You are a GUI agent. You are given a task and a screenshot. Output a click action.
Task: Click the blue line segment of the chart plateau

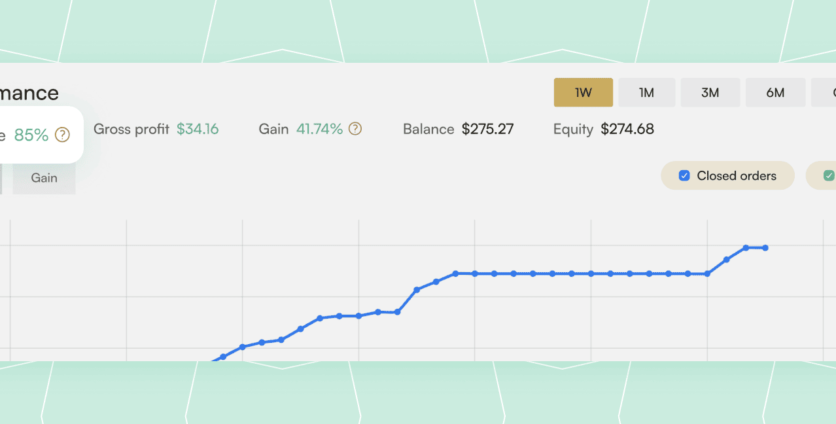point(580,273)
